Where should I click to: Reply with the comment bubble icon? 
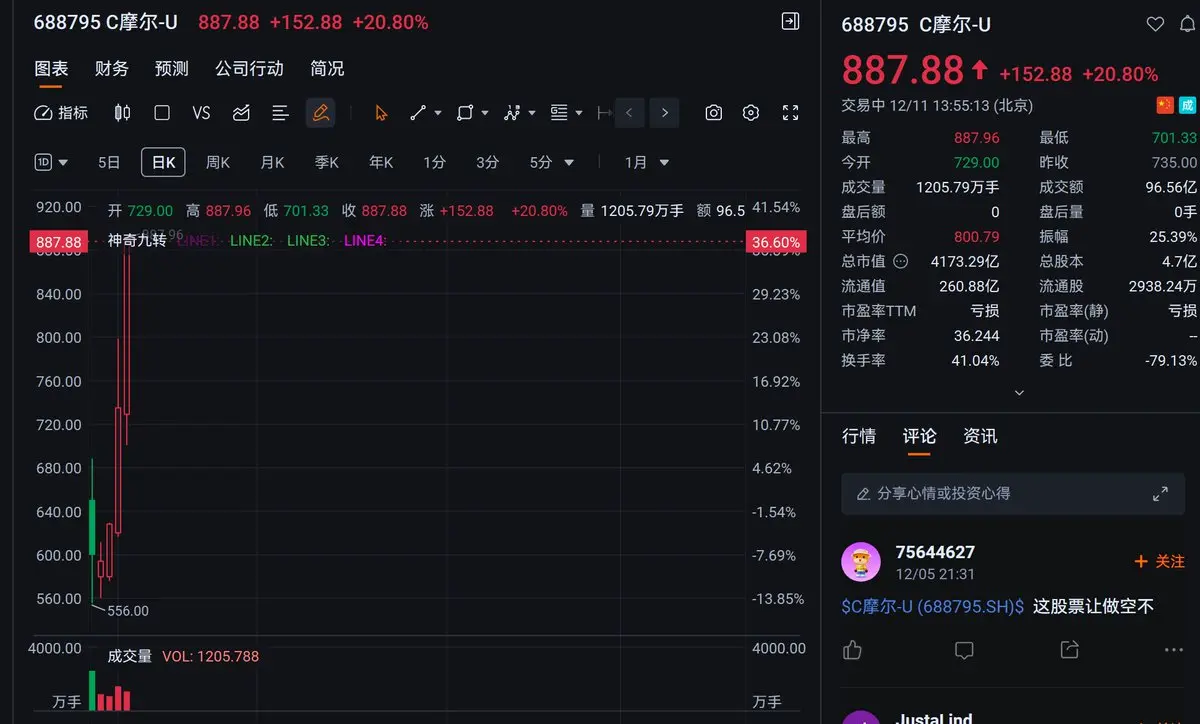[x=964, y=650]
